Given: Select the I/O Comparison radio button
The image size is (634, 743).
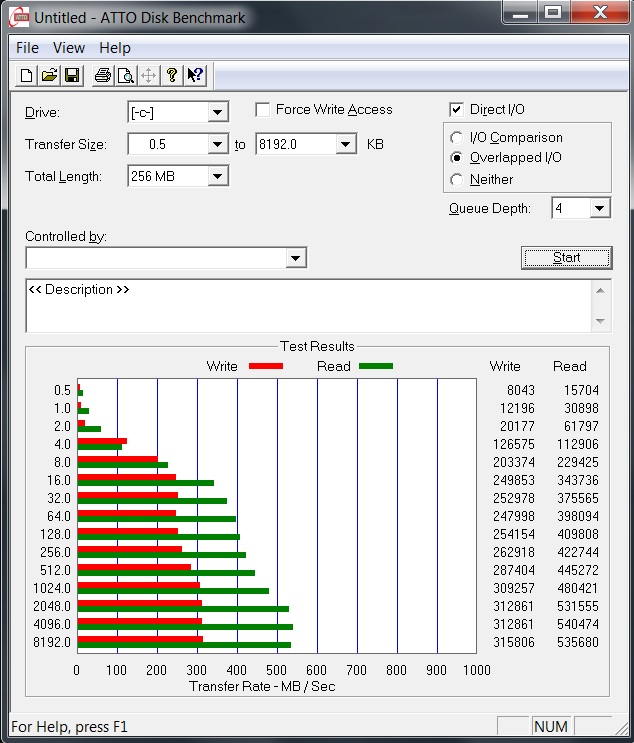Looking at the screenshot, I should coord(457,138).
